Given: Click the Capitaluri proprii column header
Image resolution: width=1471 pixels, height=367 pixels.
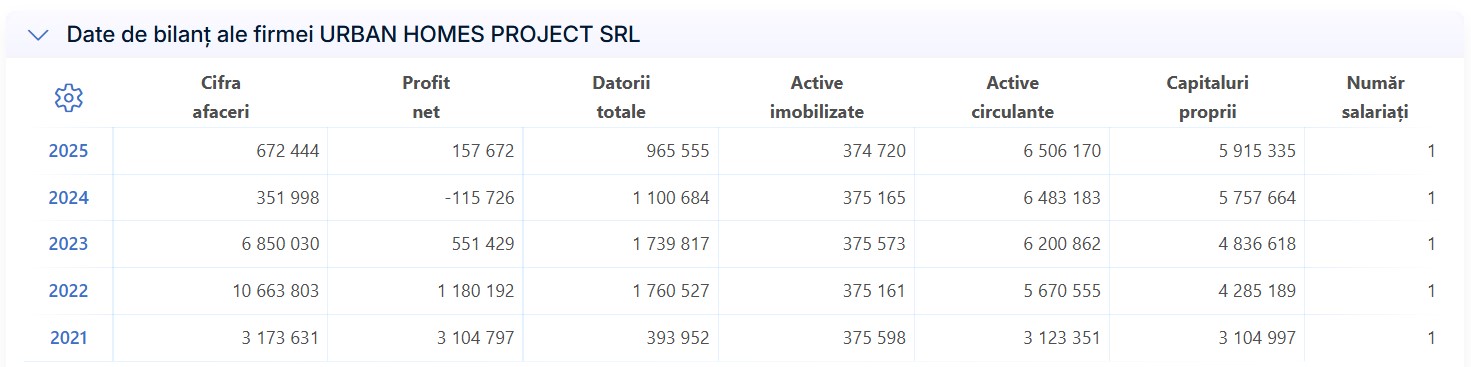Looking at the screenshot, I should [x=1207, y=97].
